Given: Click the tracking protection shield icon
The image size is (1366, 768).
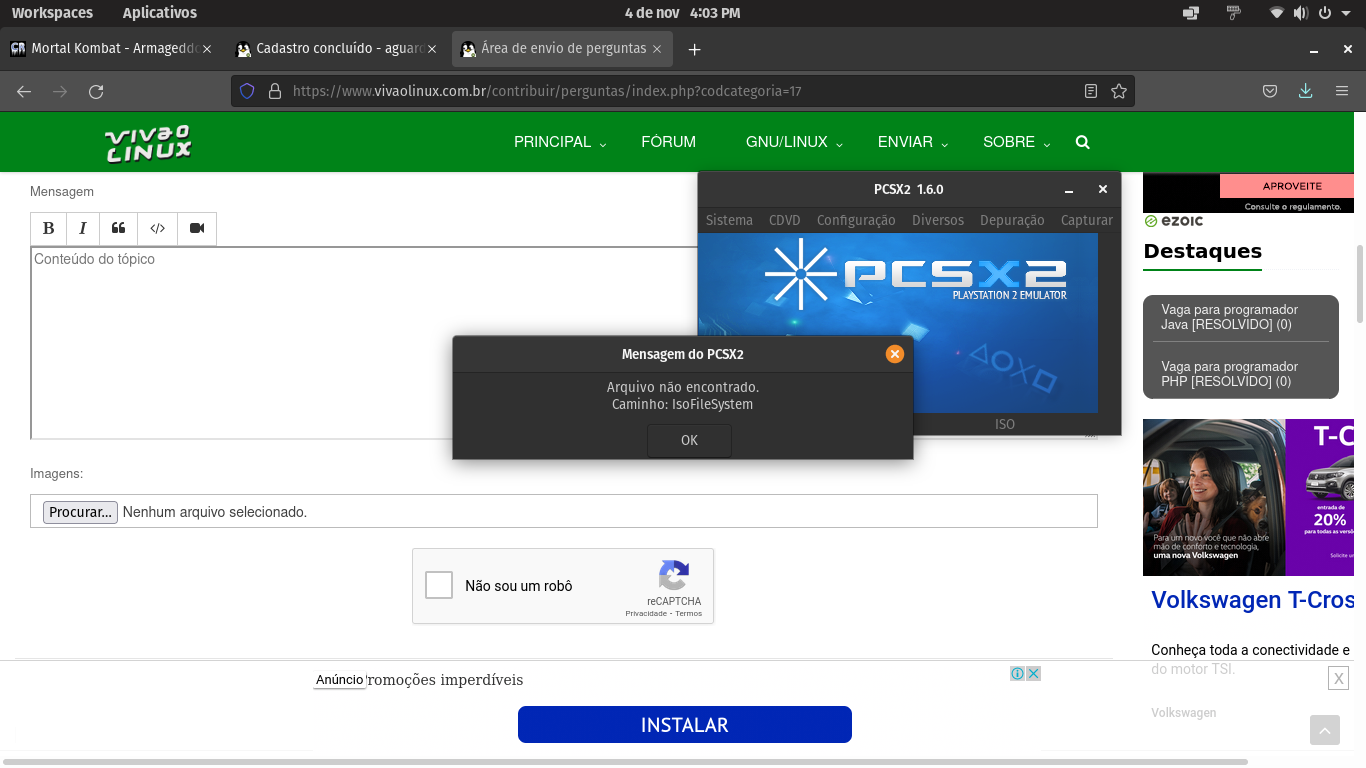Looking at the screenshot, I should point(247,91).
